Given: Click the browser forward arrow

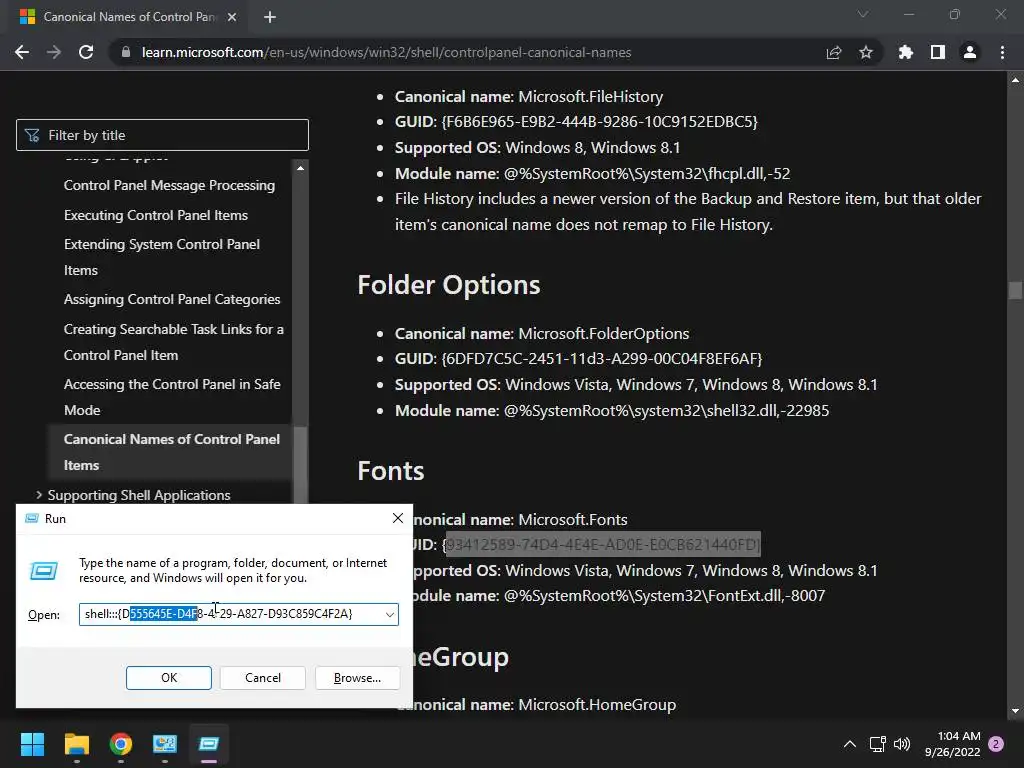Looking at the screenshot, I should click(54, 52).
